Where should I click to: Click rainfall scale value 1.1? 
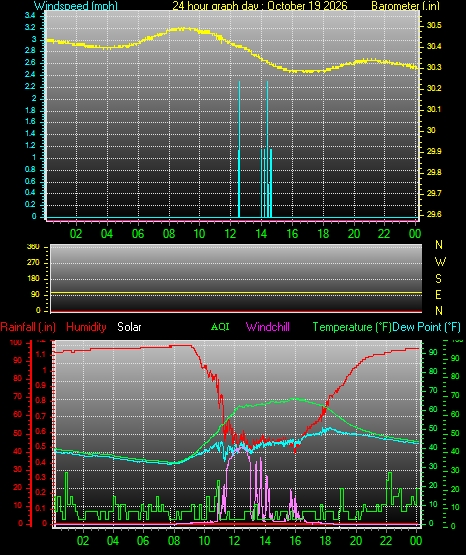click(x=41, y=354)
